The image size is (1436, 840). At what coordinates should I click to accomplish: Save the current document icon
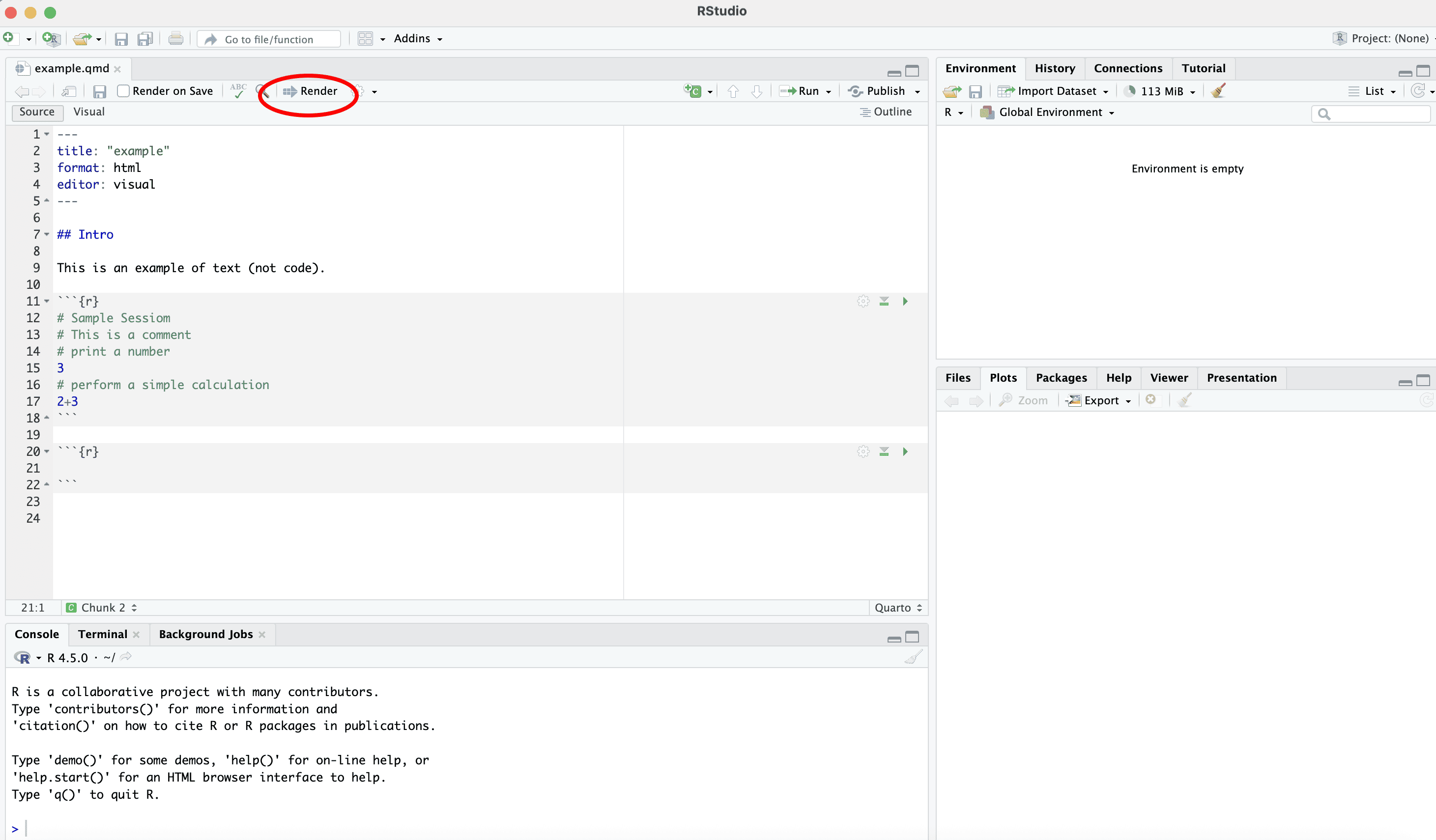point(100,92)
